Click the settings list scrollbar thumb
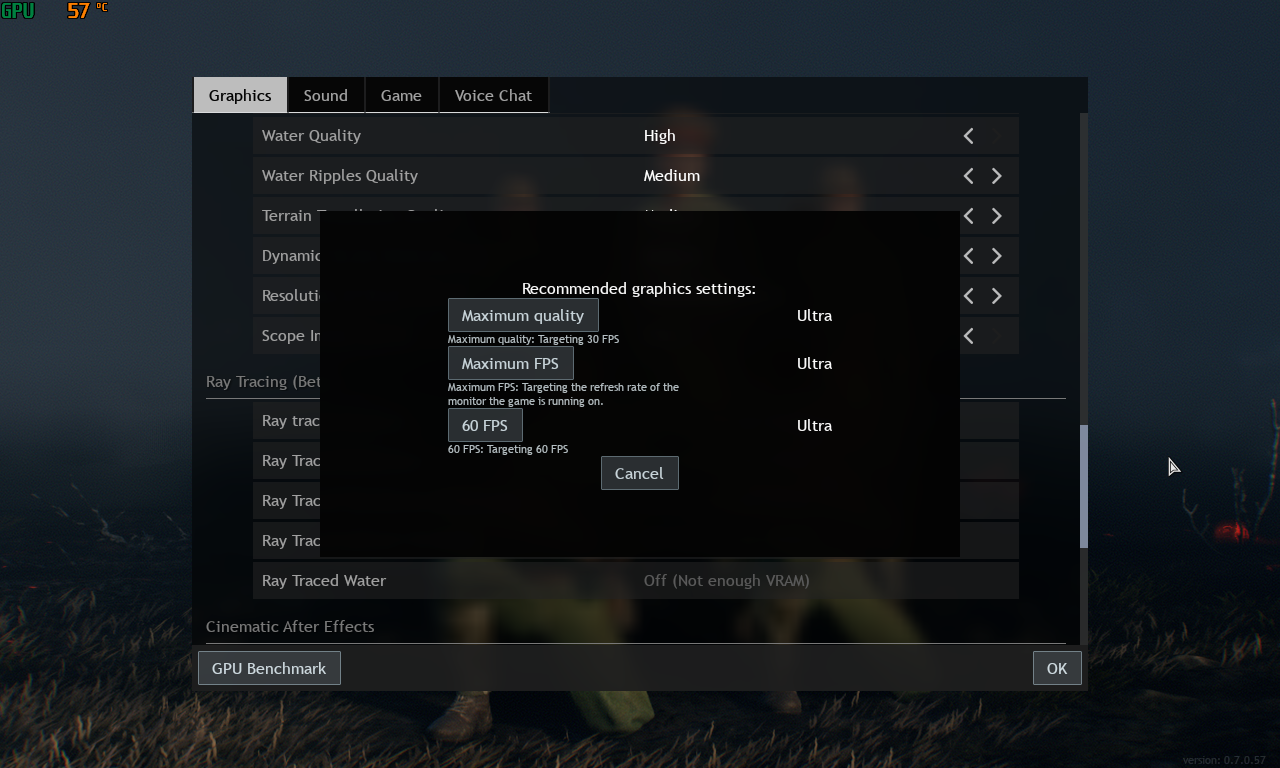Viewport: 1280px width, 768px height. 1084,486
